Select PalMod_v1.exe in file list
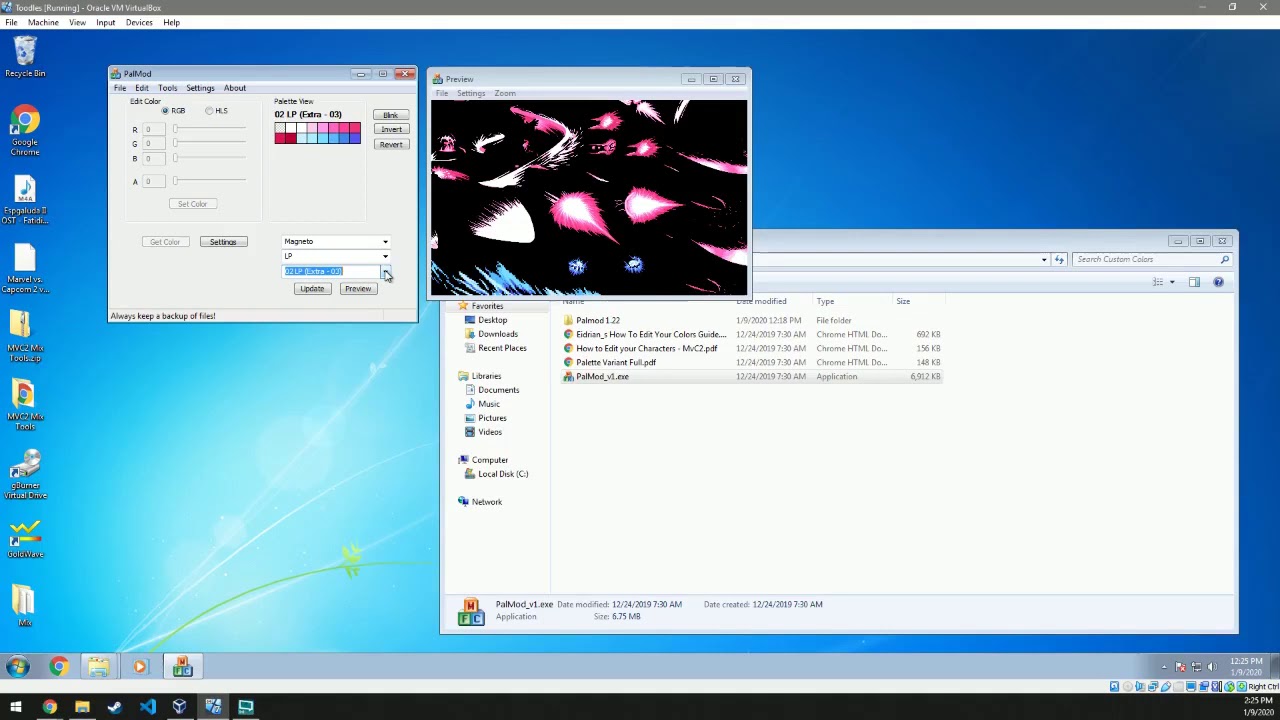Screen dimensions: 1280x720 752,377
